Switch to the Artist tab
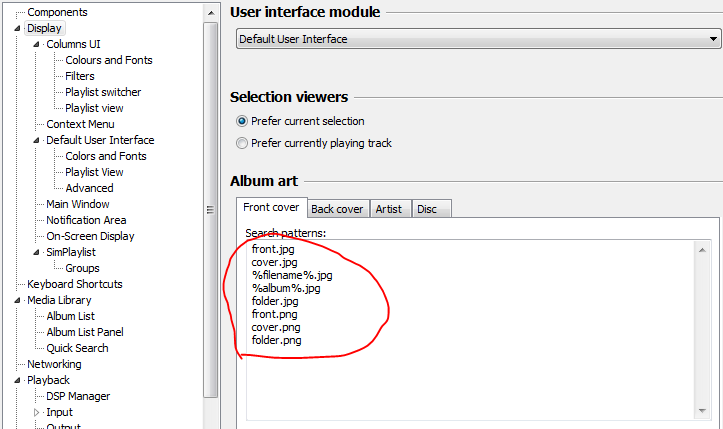The height and width of the screenshot is (429, 723). 388,209
